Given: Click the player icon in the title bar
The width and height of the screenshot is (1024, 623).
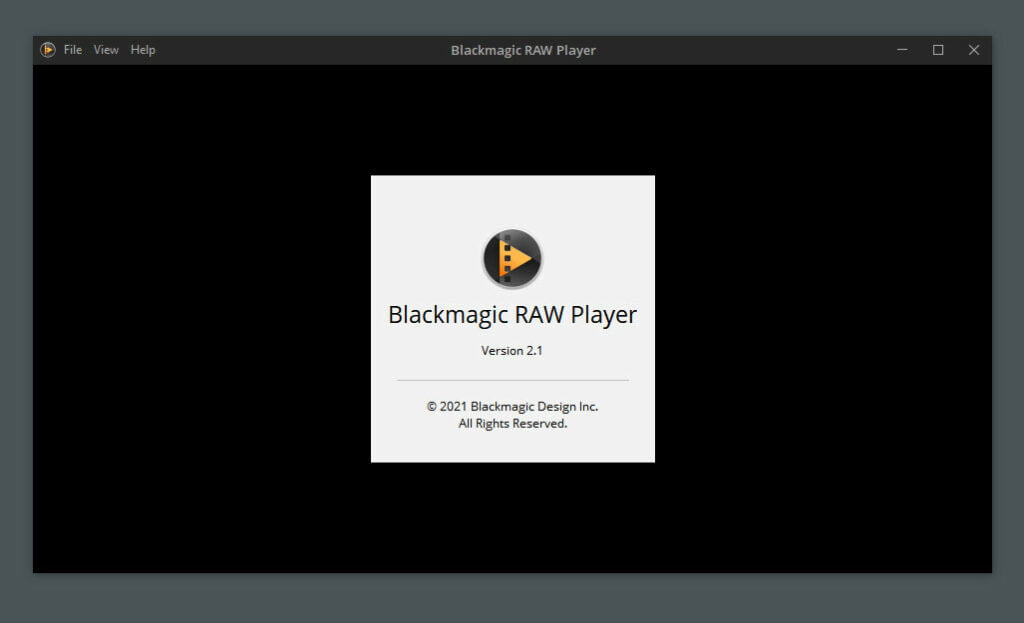Looking at the screenshot, I should coord(46,49).
